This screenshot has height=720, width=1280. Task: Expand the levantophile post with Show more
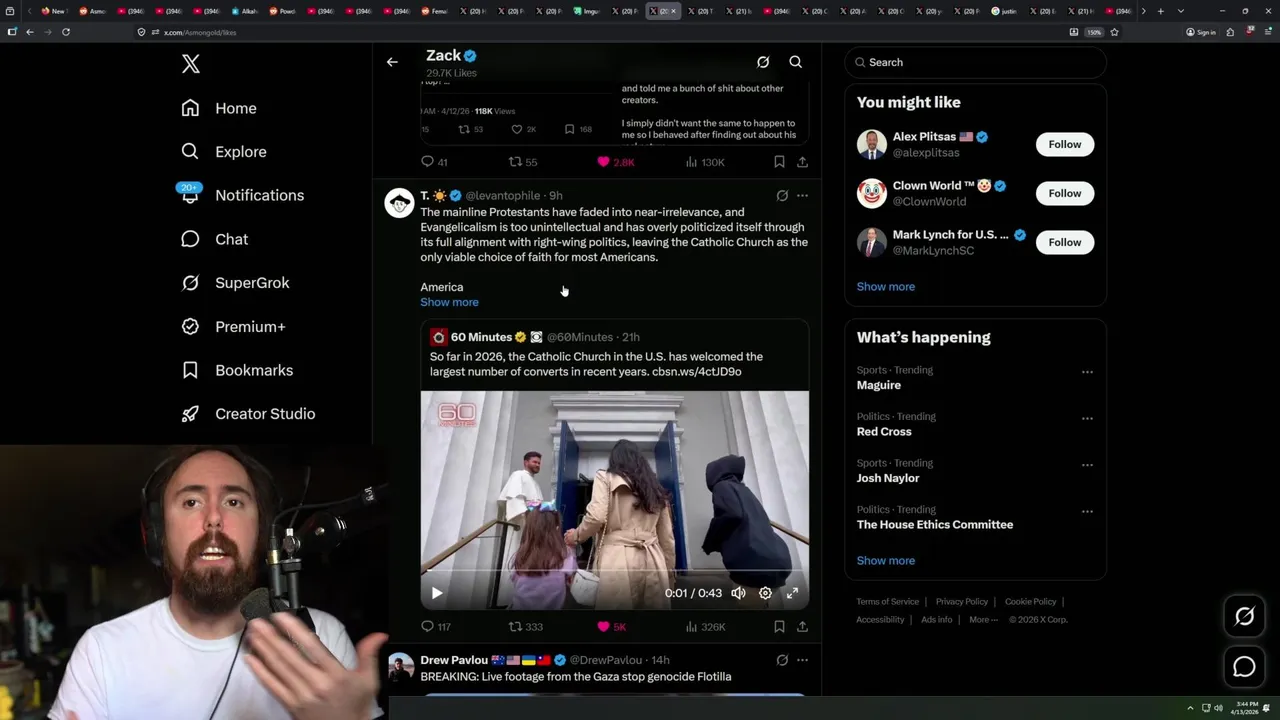449,302
